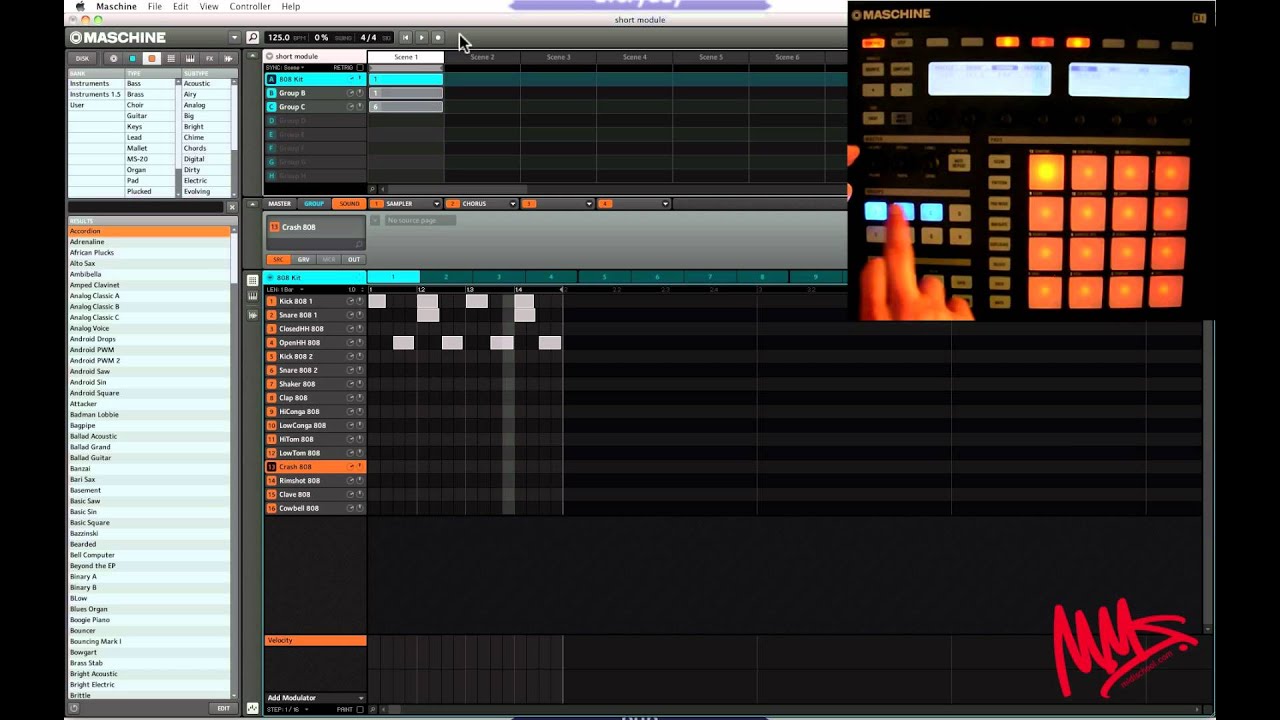Select the Scene 1 tab

point(405,57)
